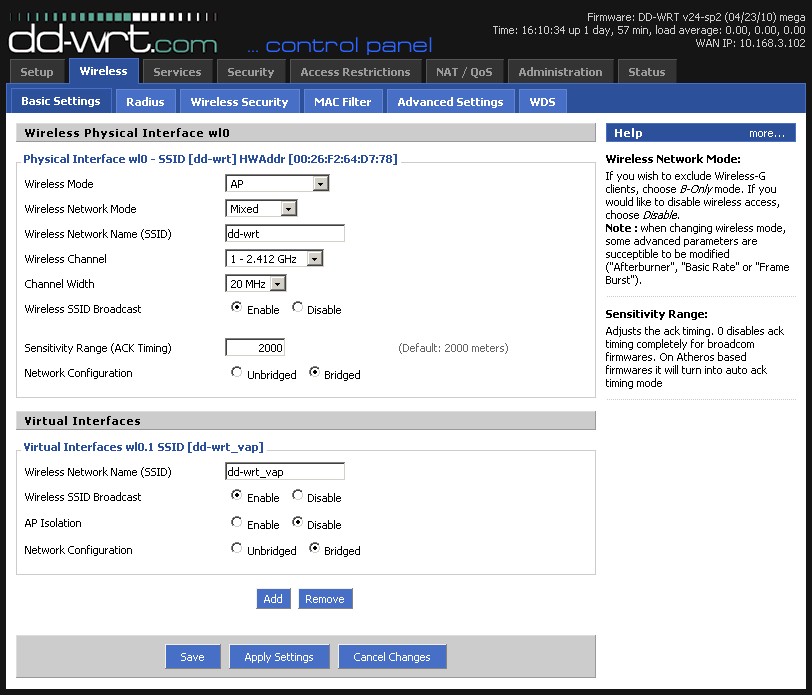
Task: Open the Wireless tab
Action: 104,71
